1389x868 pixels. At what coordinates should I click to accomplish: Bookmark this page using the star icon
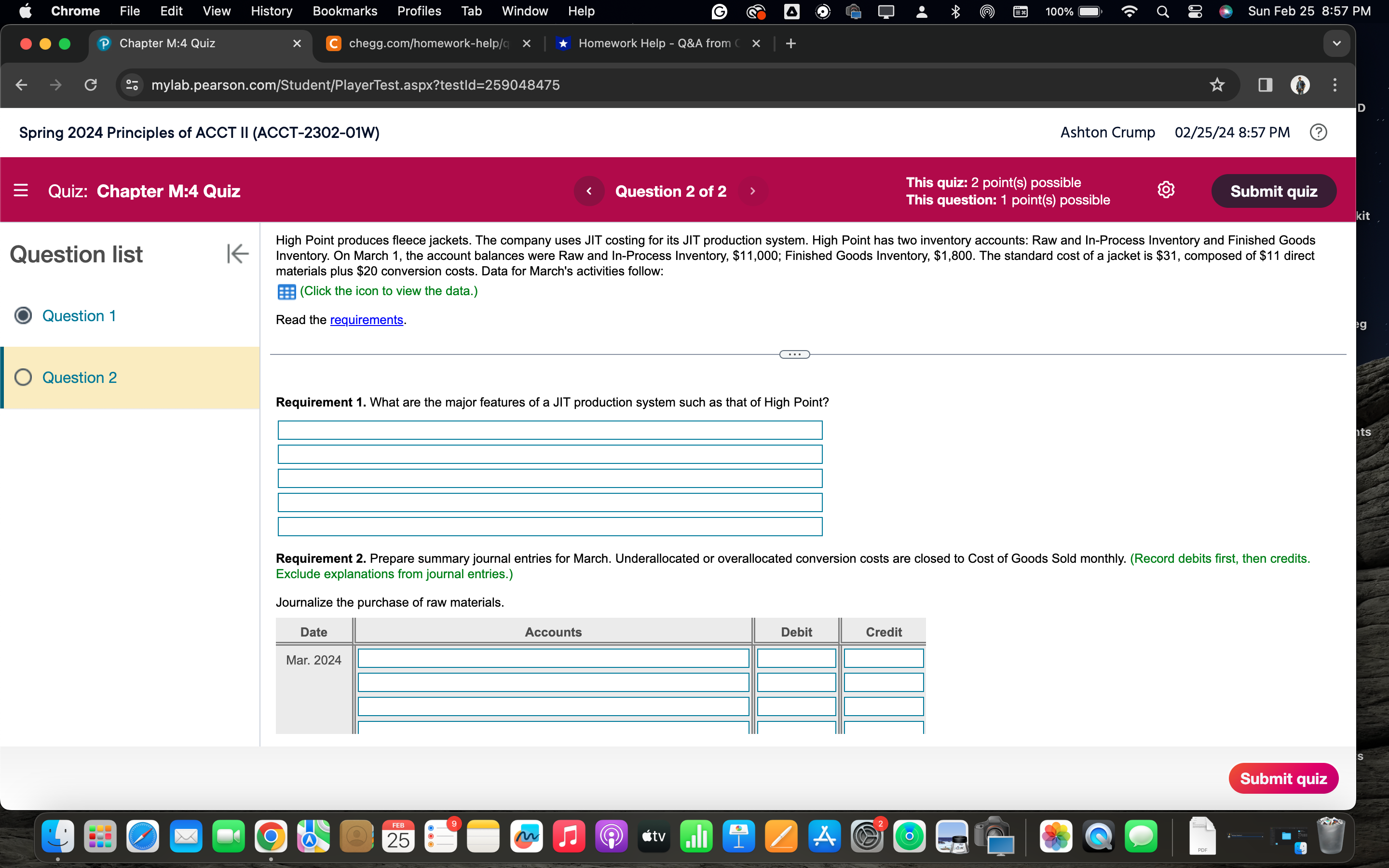tap(1217, 85)
